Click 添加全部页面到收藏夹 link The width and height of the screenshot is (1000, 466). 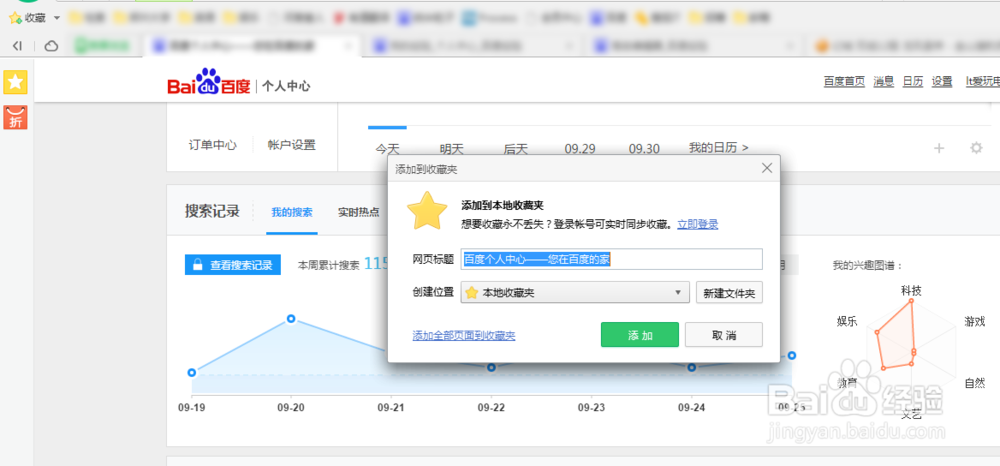tap(464, 335)
